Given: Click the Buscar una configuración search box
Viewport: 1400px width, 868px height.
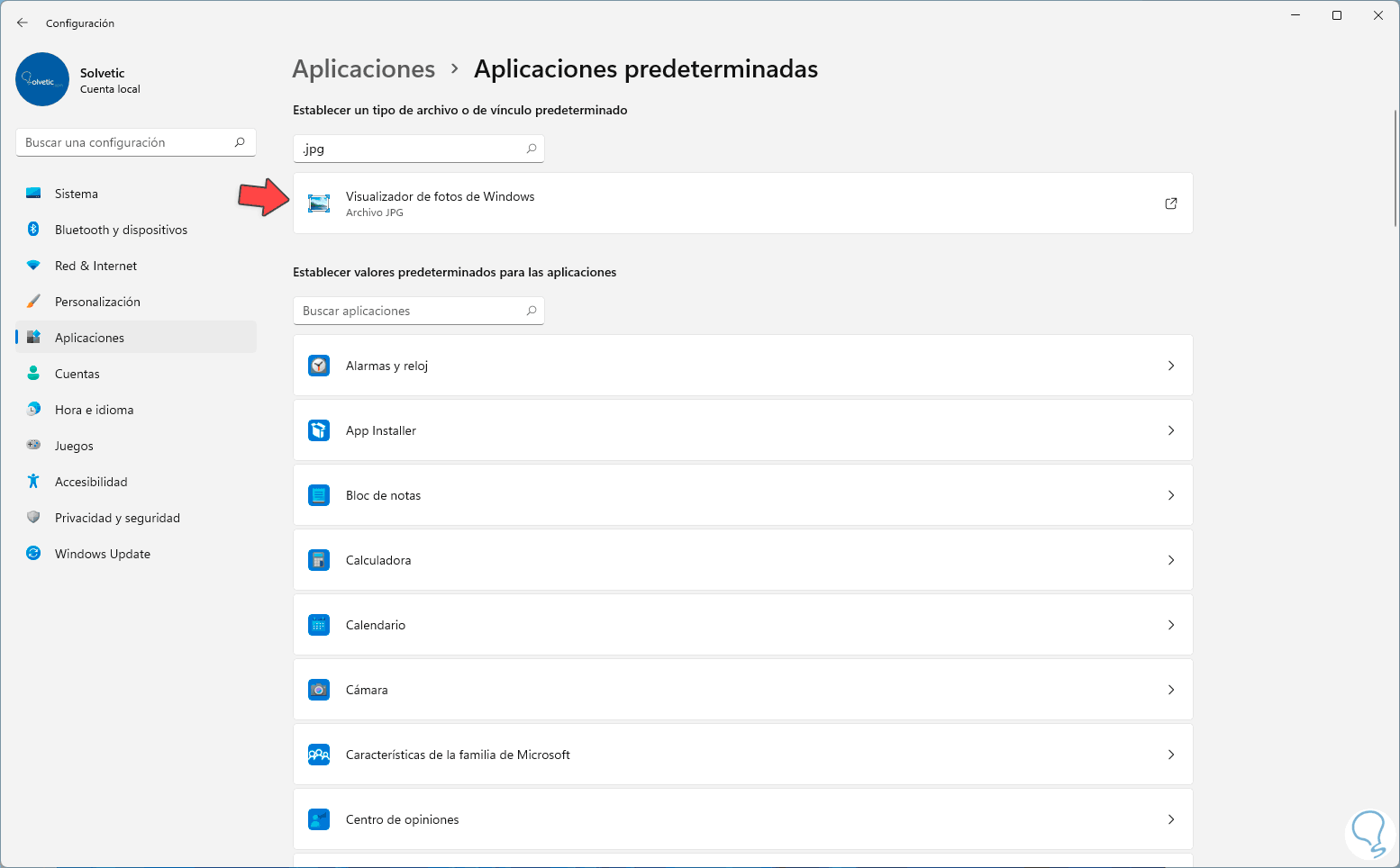Looking at the screenshot, I should pos(126,142).
